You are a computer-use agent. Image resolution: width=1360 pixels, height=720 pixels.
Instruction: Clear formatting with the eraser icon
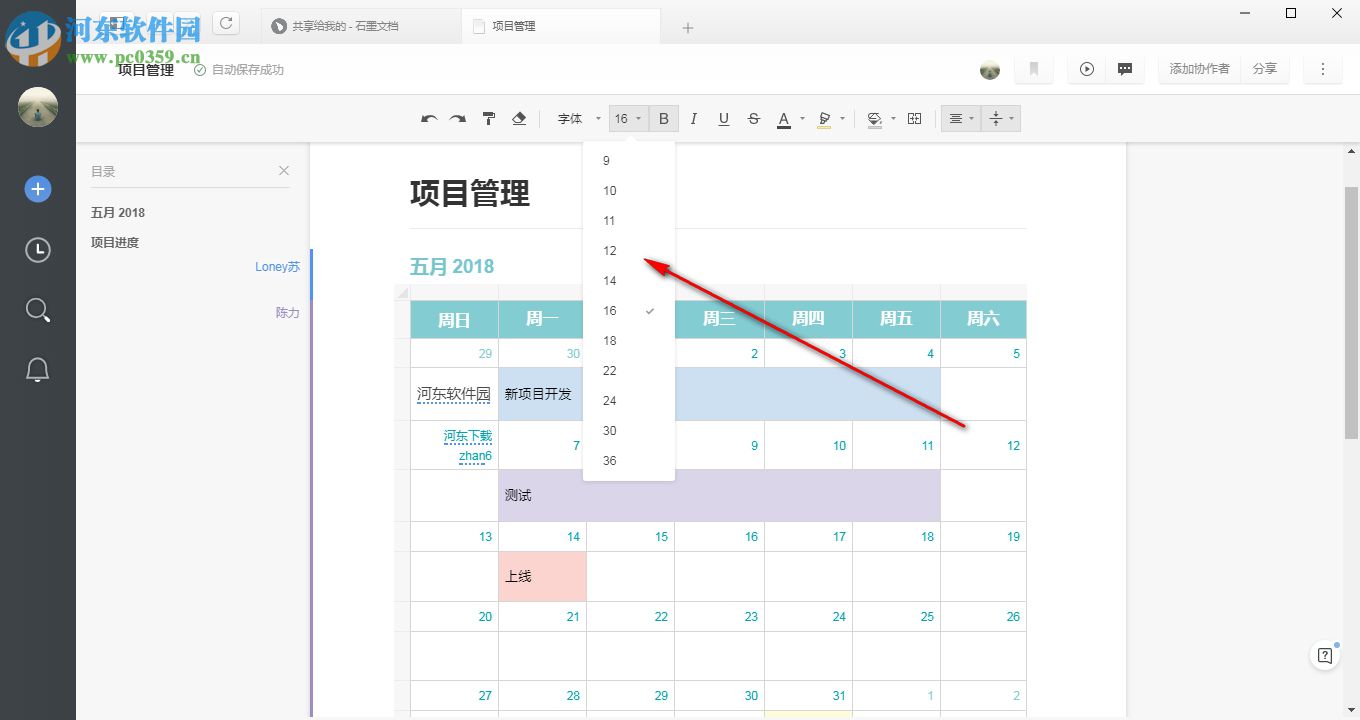click(x=519, y=118)
